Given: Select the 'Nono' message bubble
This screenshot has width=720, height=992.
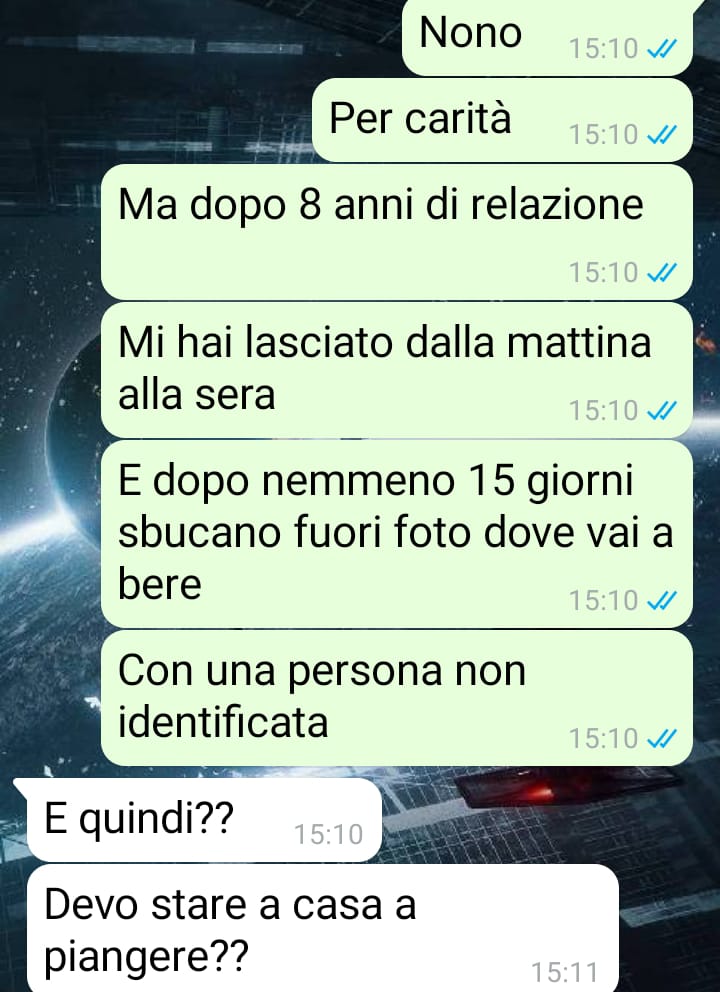Looking at the screenshot, I should click(547, 37).
